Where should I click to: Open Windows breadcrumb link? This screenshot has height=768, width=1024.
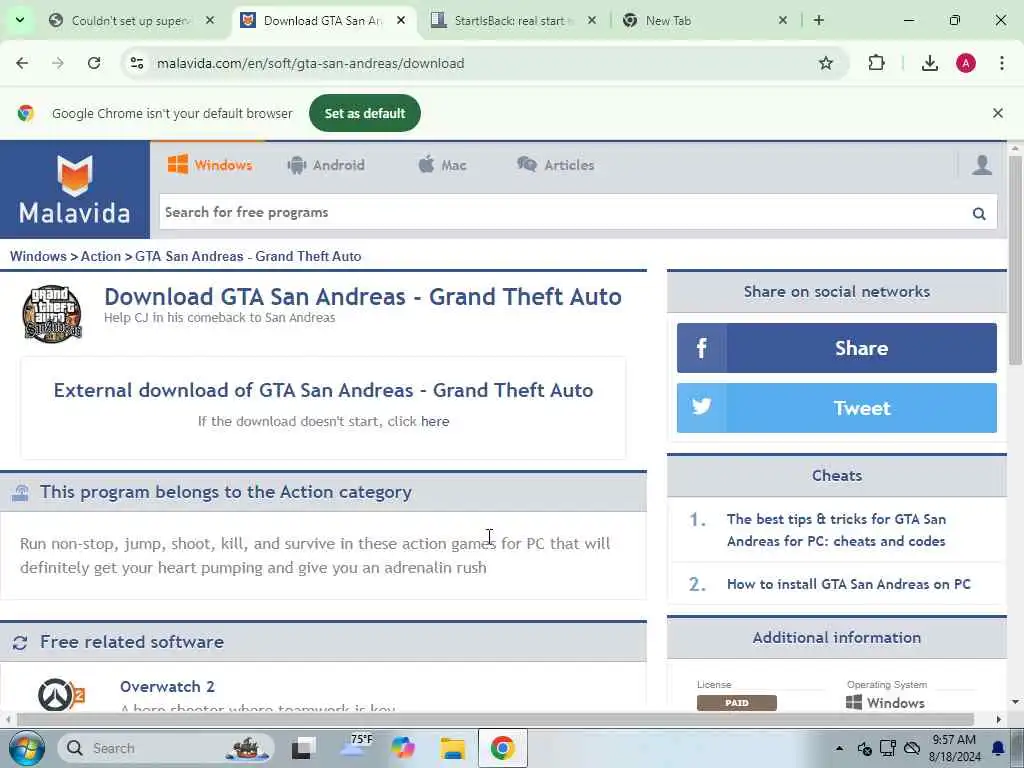[38, 256]
